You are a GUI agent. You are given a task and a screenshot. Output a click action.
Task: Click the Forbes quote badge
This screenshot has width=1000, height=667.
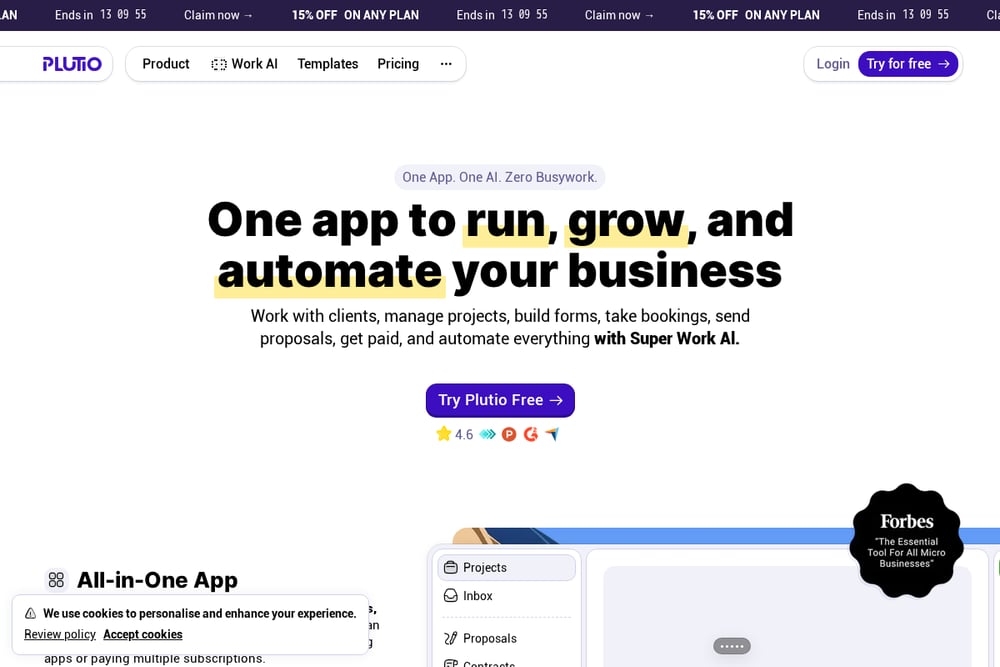pyautogui.click(x=906, y=540)
